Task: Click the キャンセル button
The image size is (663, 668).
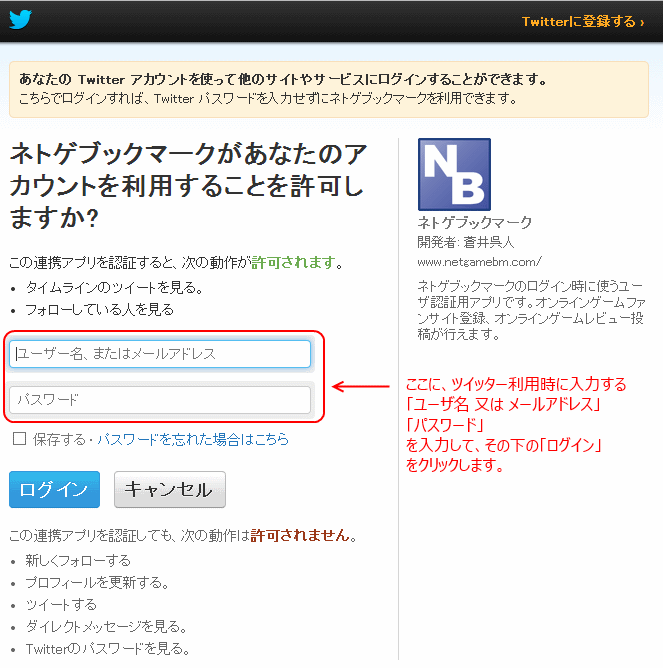Action: pos(170,489)
